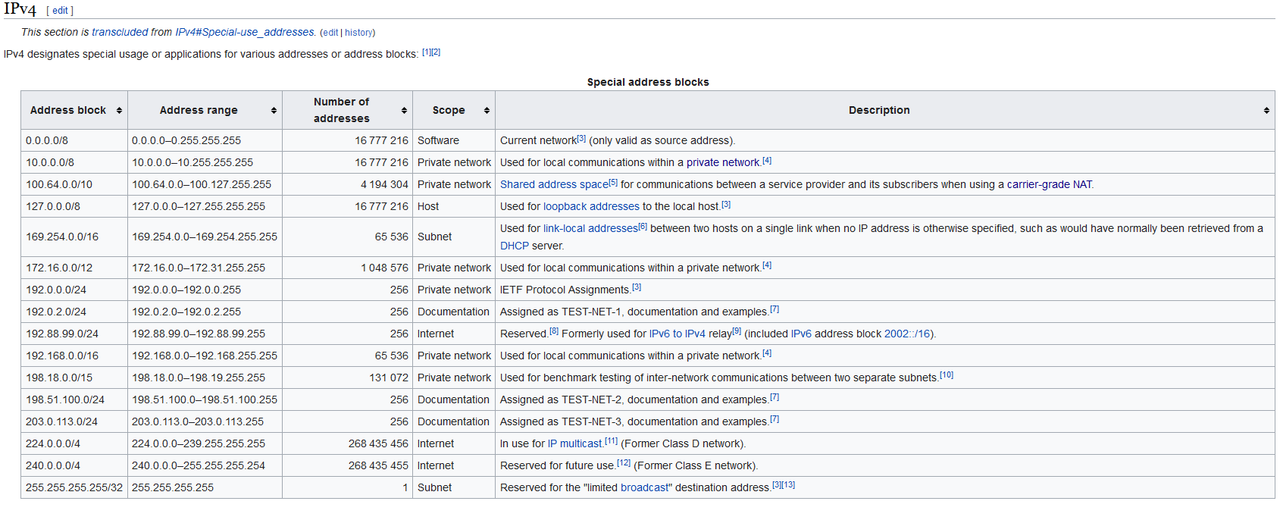
Task: Open IPv4#Special-use_addresses source link
Action: point(245,32)
